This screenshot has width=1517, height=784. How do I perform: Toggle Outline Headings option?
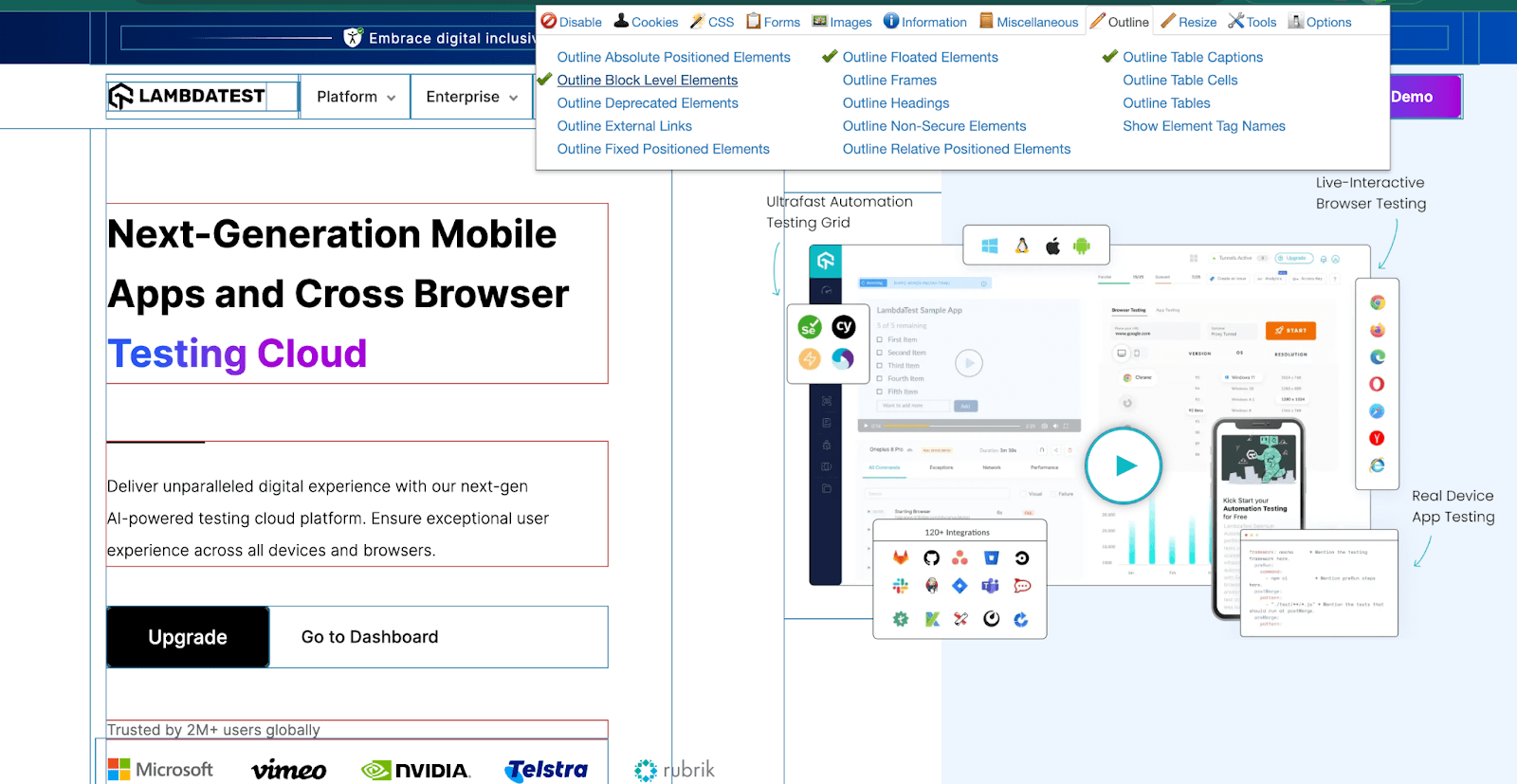click(895, 103)
